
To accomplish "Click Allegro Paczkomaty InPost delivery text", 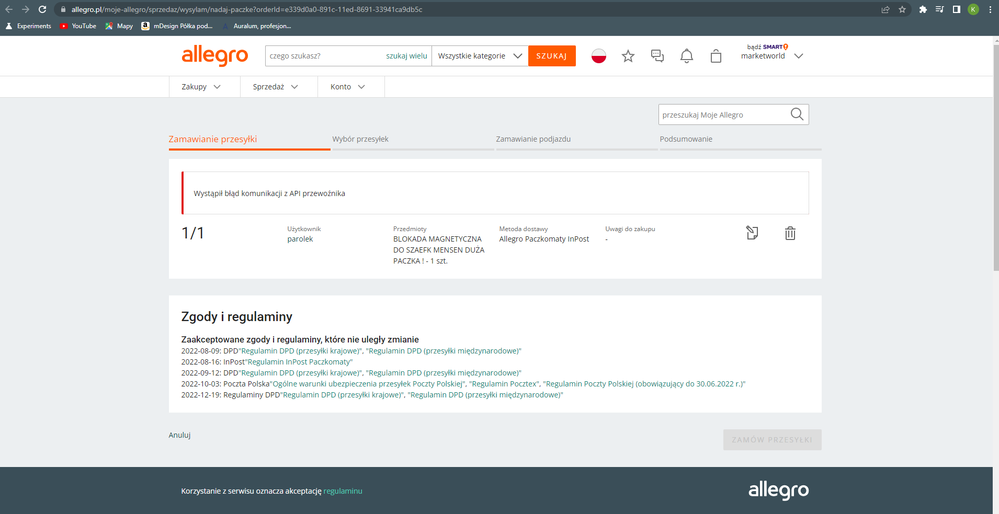I will (544, 239).
